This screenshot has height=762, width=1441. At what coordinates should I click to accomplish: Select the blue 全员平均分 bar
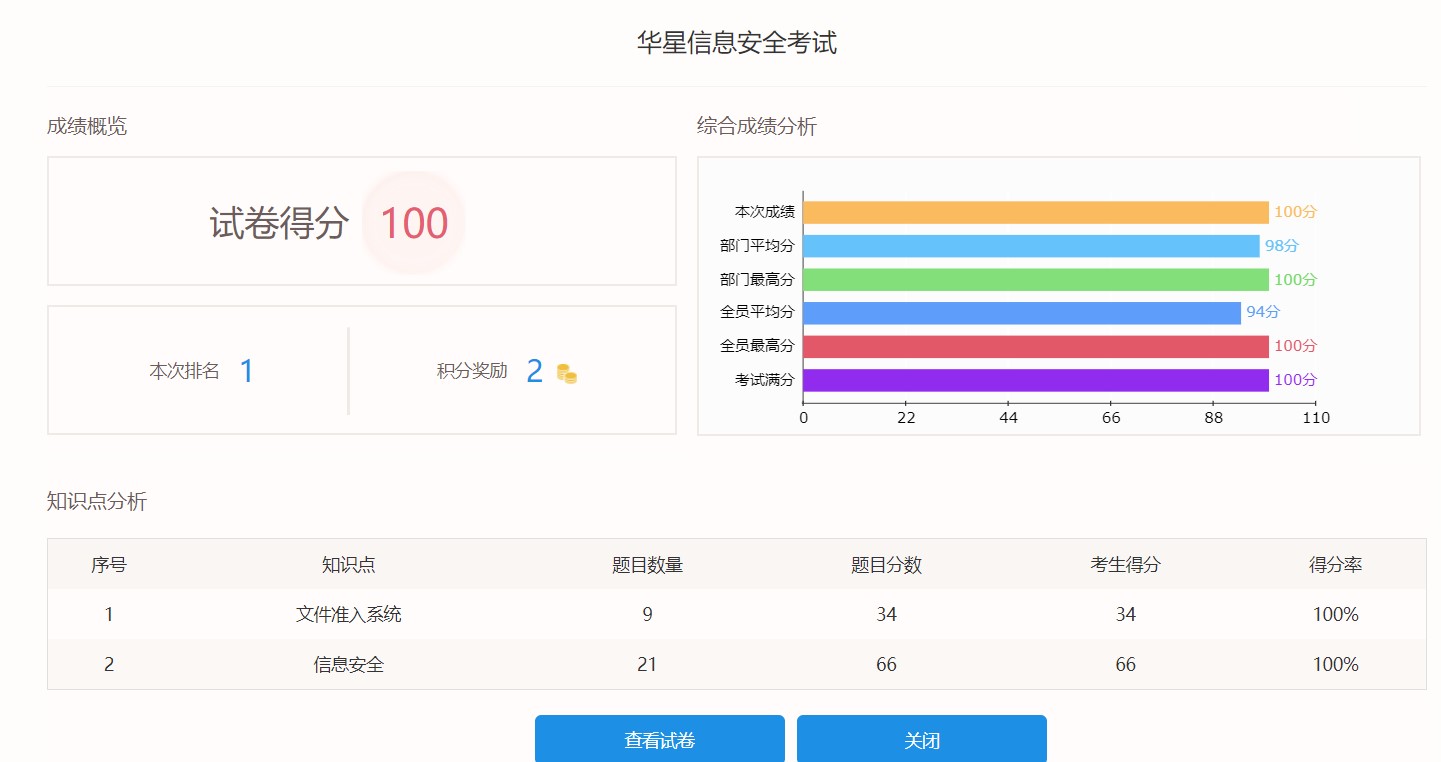tap(1021, 312)
